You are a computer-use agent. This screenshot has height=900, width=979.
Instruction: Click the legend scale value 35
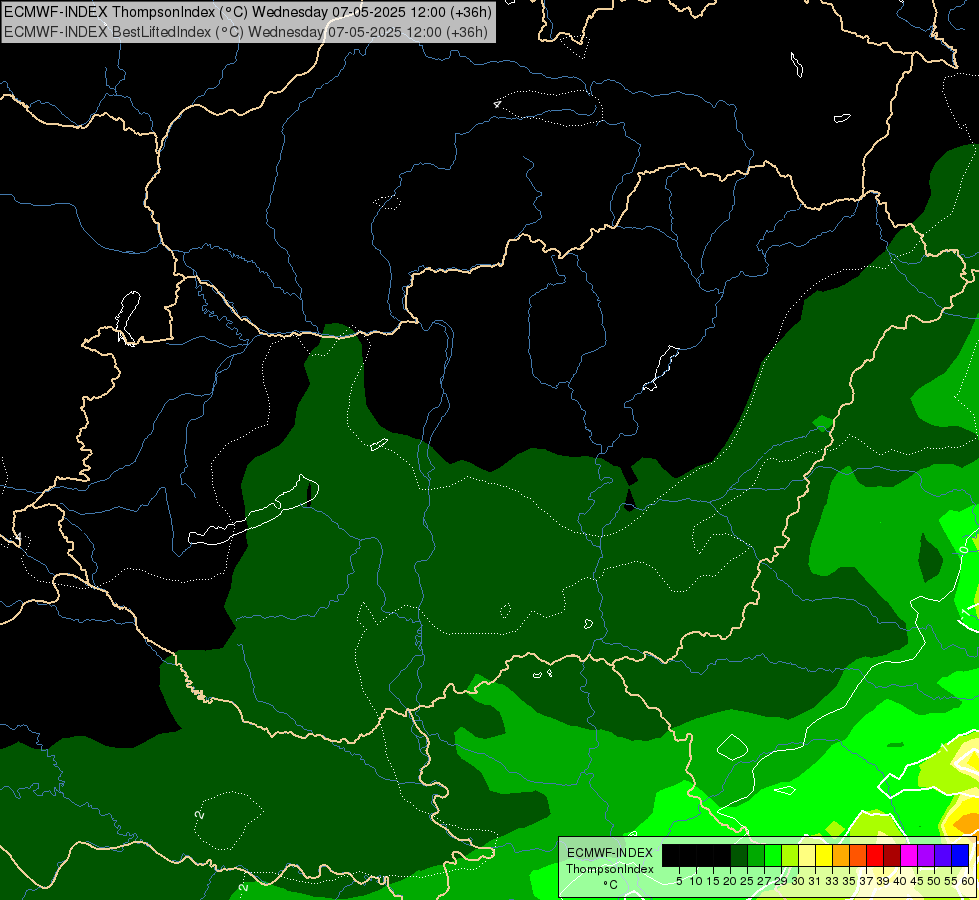(849, 881)
